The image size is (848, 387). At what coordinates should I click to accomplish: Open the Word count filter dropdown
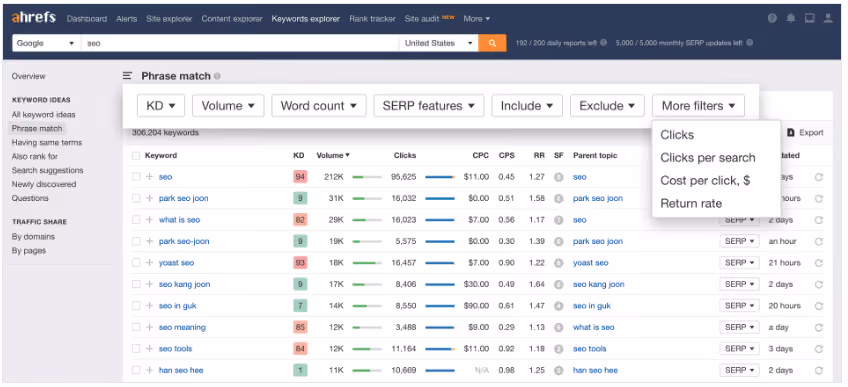(x=319, y=106)
